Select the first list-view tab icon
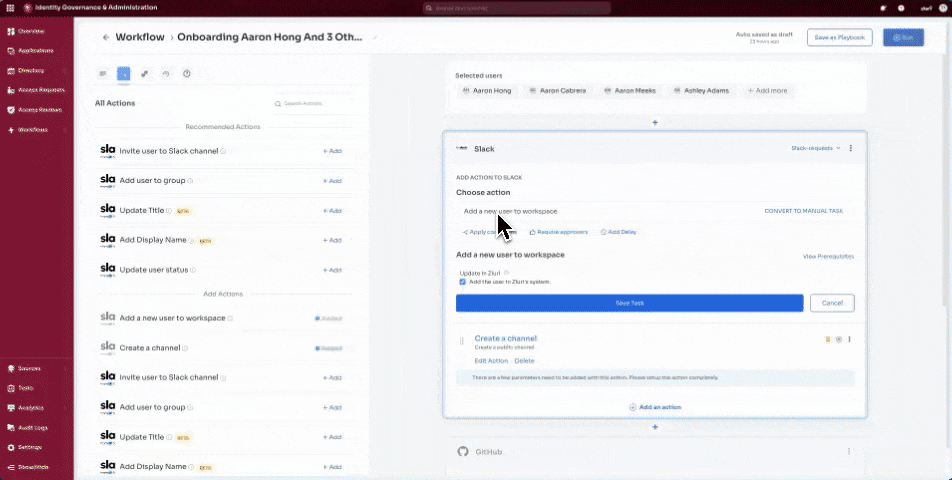 (x=103, y=73)
